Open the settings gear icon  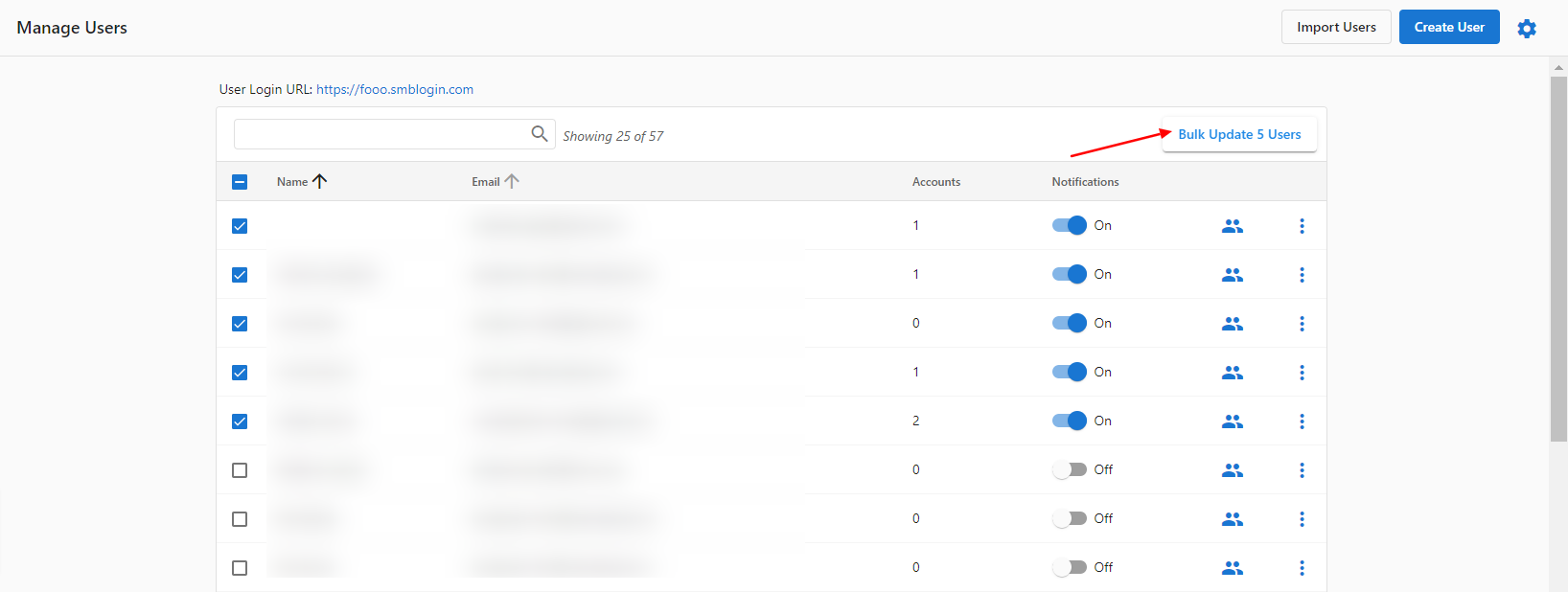(x=1527, y=28)
